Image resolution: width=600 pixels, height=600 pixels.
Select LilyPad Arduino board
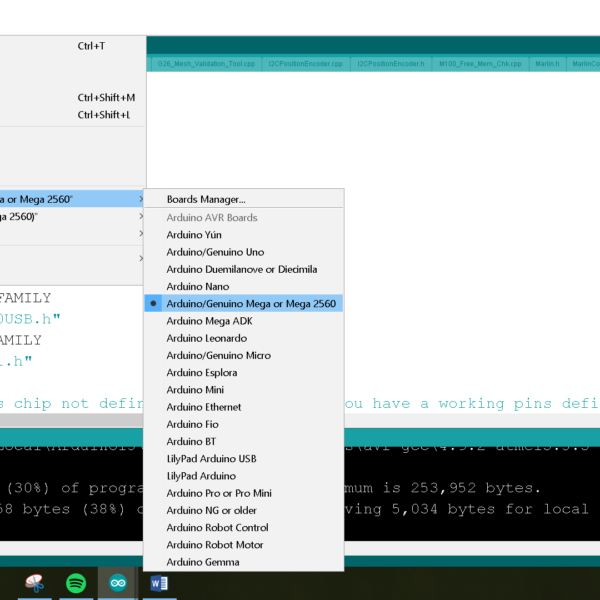pos(243,476)
